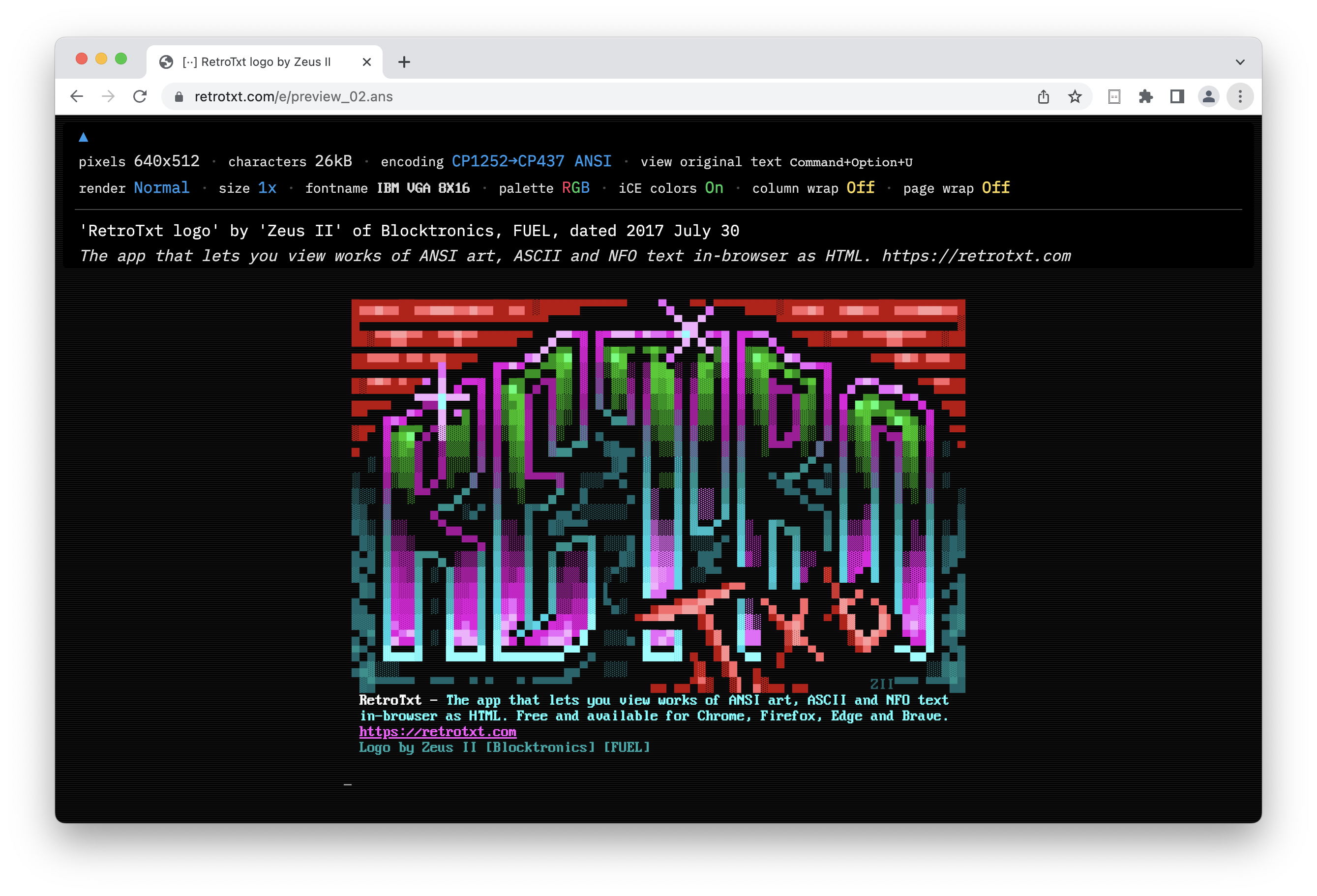The image size is (1317, 896).
Task: Bookmark this page with the star
Action: tap(1075, 97)
